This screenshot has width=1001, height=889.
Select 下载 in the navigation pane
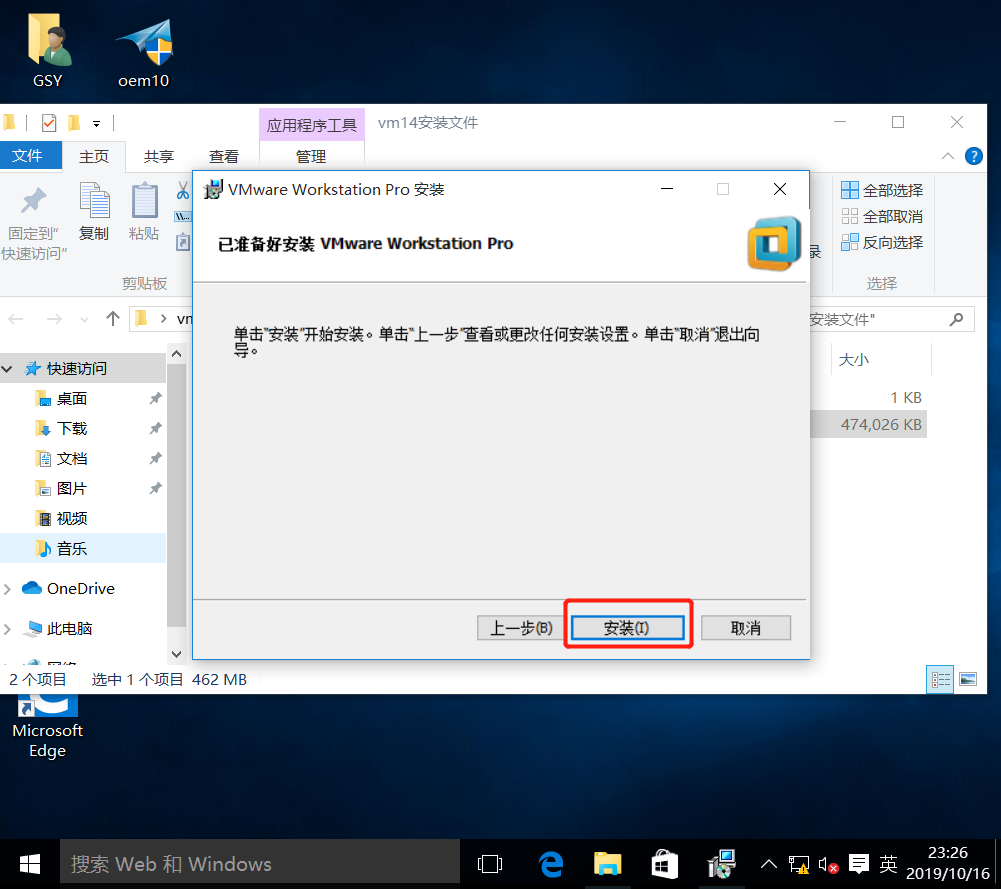coord(72,428)
